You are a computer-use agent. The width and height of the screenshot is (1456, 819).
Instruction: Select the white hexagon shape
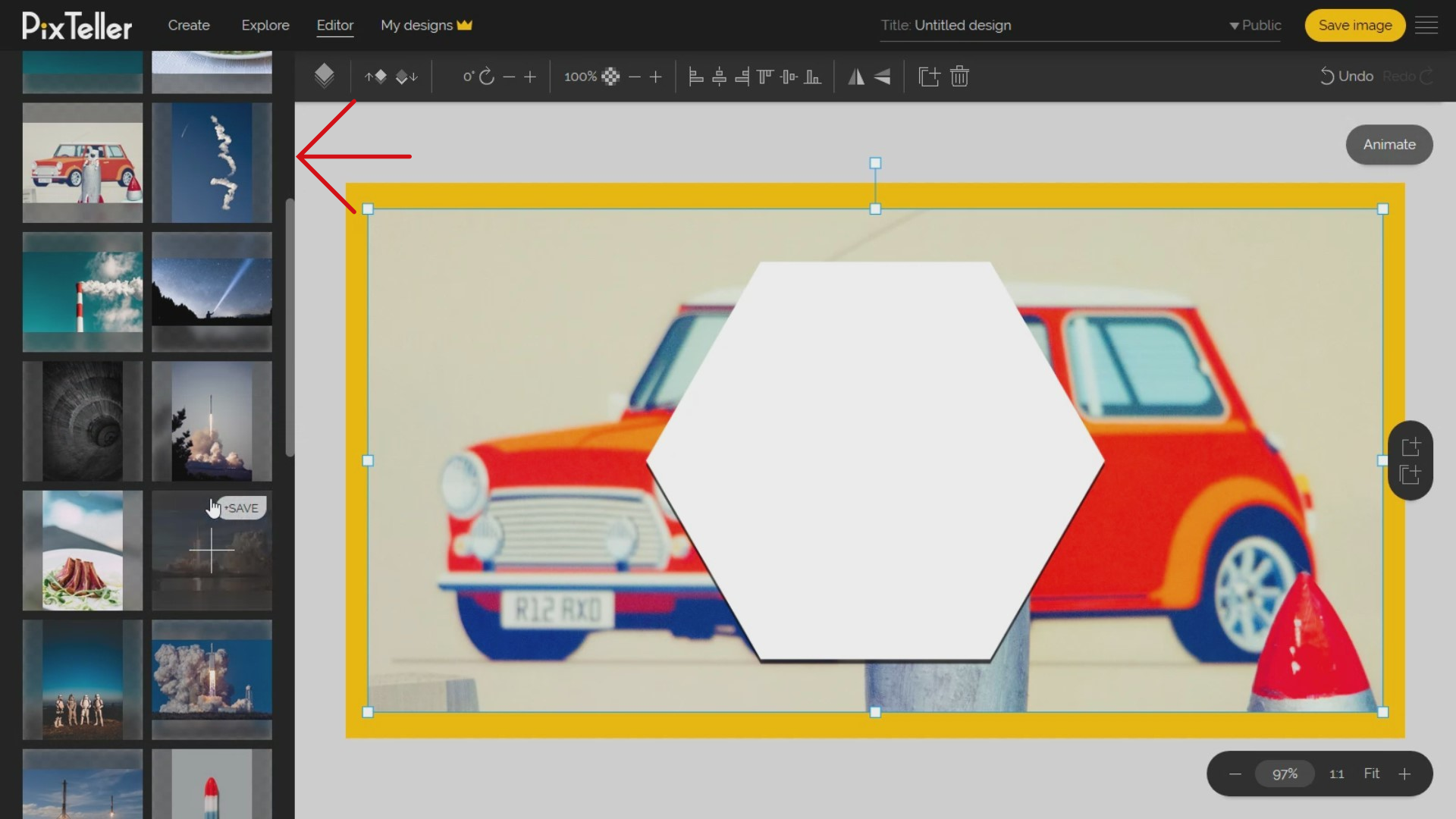(875, 461)
